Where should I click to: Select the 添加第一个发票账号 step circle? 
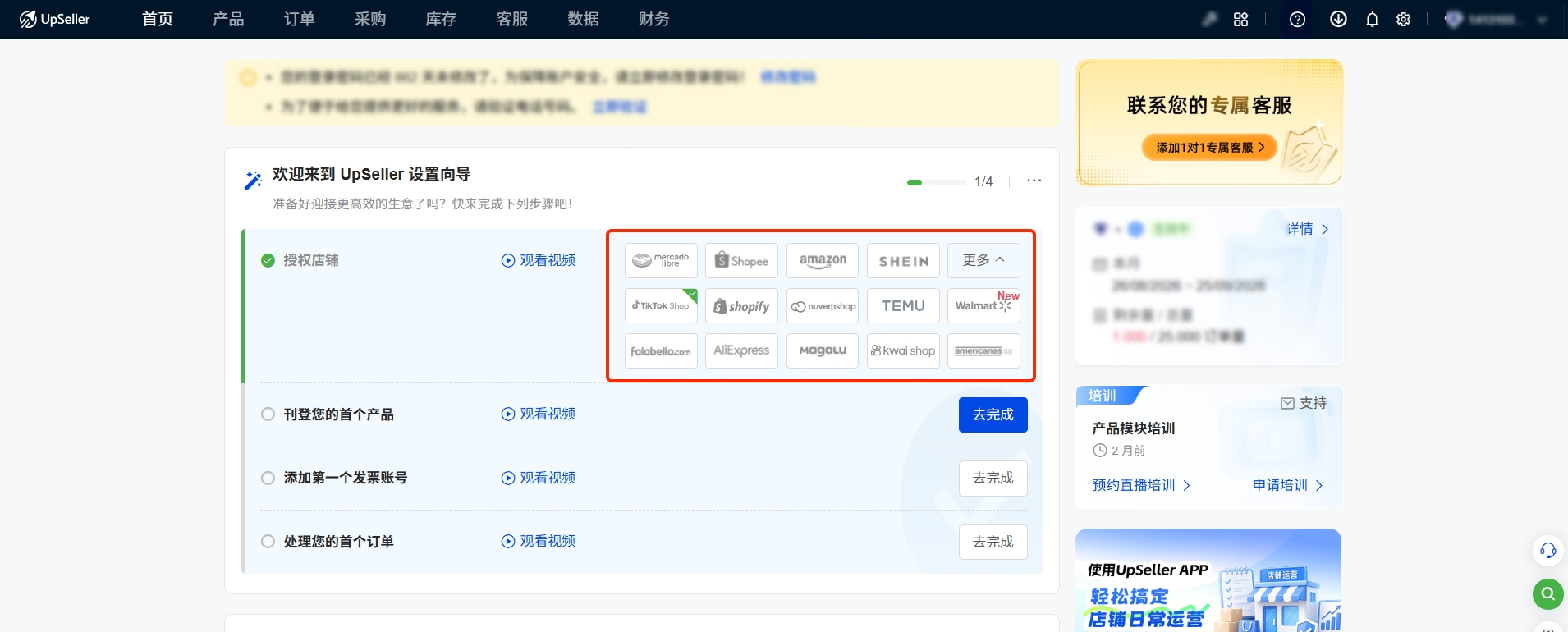click(x=268, y=478)
